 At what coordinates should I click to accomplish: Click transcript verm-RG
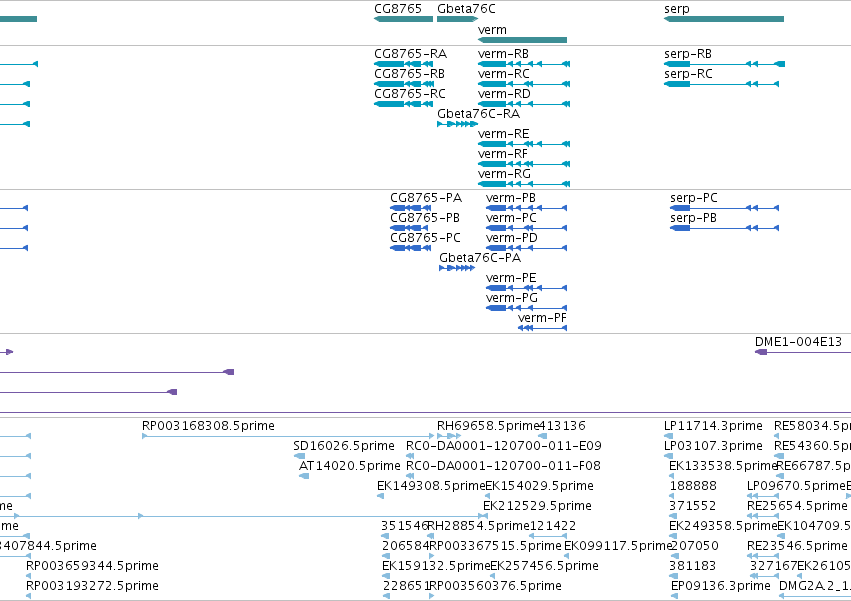pyautogui.click(x=524, y=184)
